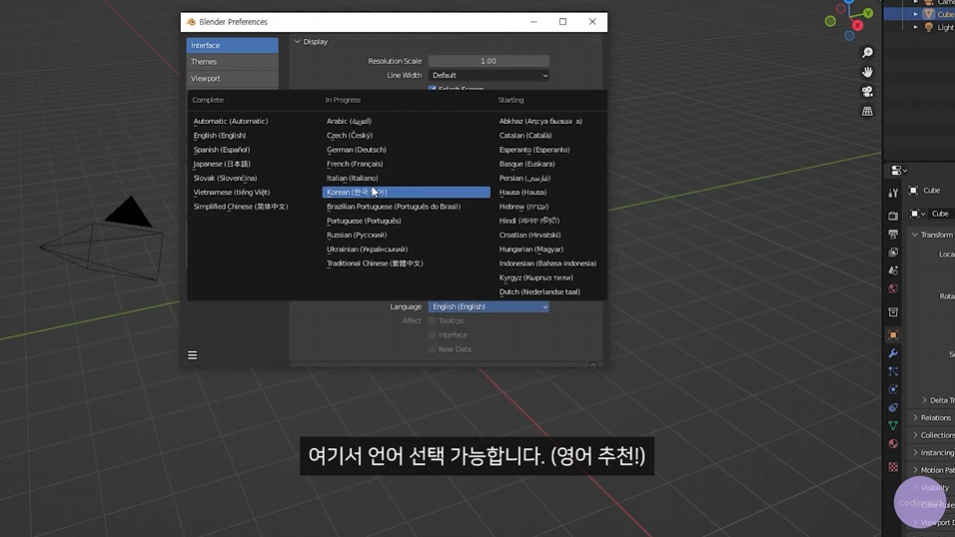Toggle perspective/orthographic grid icon
This screenshot has width=955, height=537.
pyautogui.click(x=867, y=111)
